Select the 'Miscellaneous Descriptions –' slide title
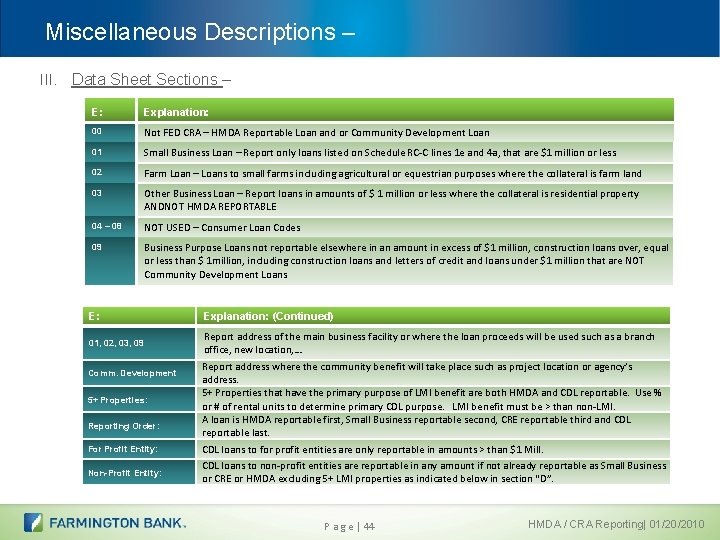 click(x=200, y=32)
